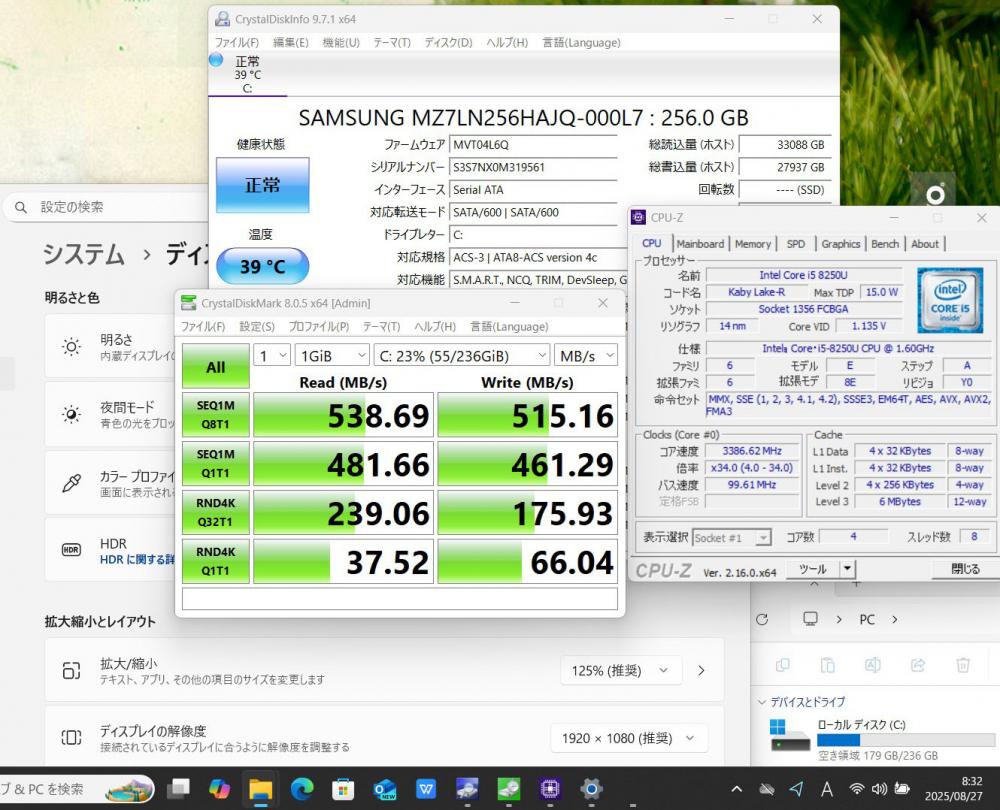Toggle the IME input mode A indicator

(x=827, y=790)
